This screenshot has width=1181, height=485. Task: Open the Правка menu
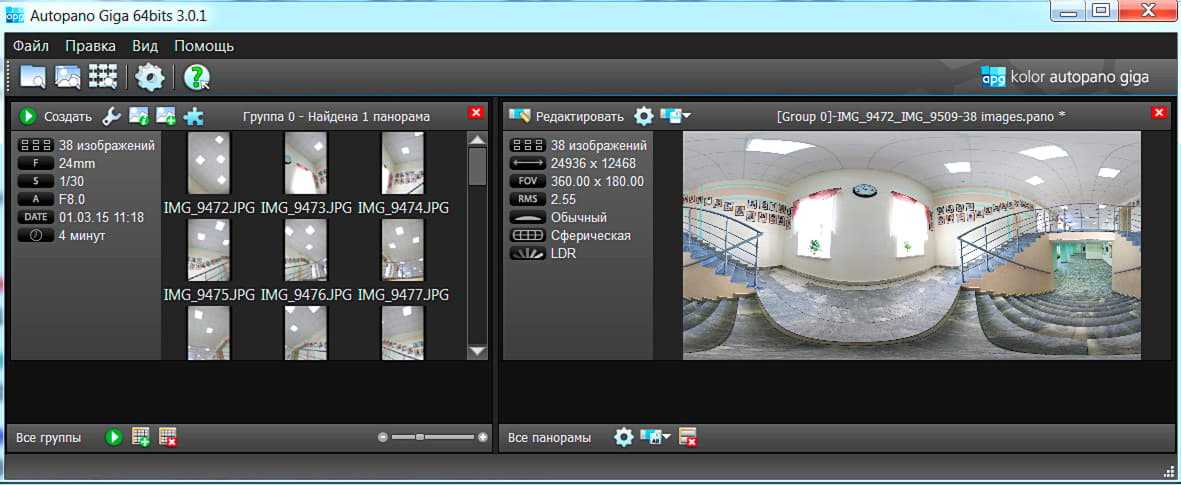90,46
